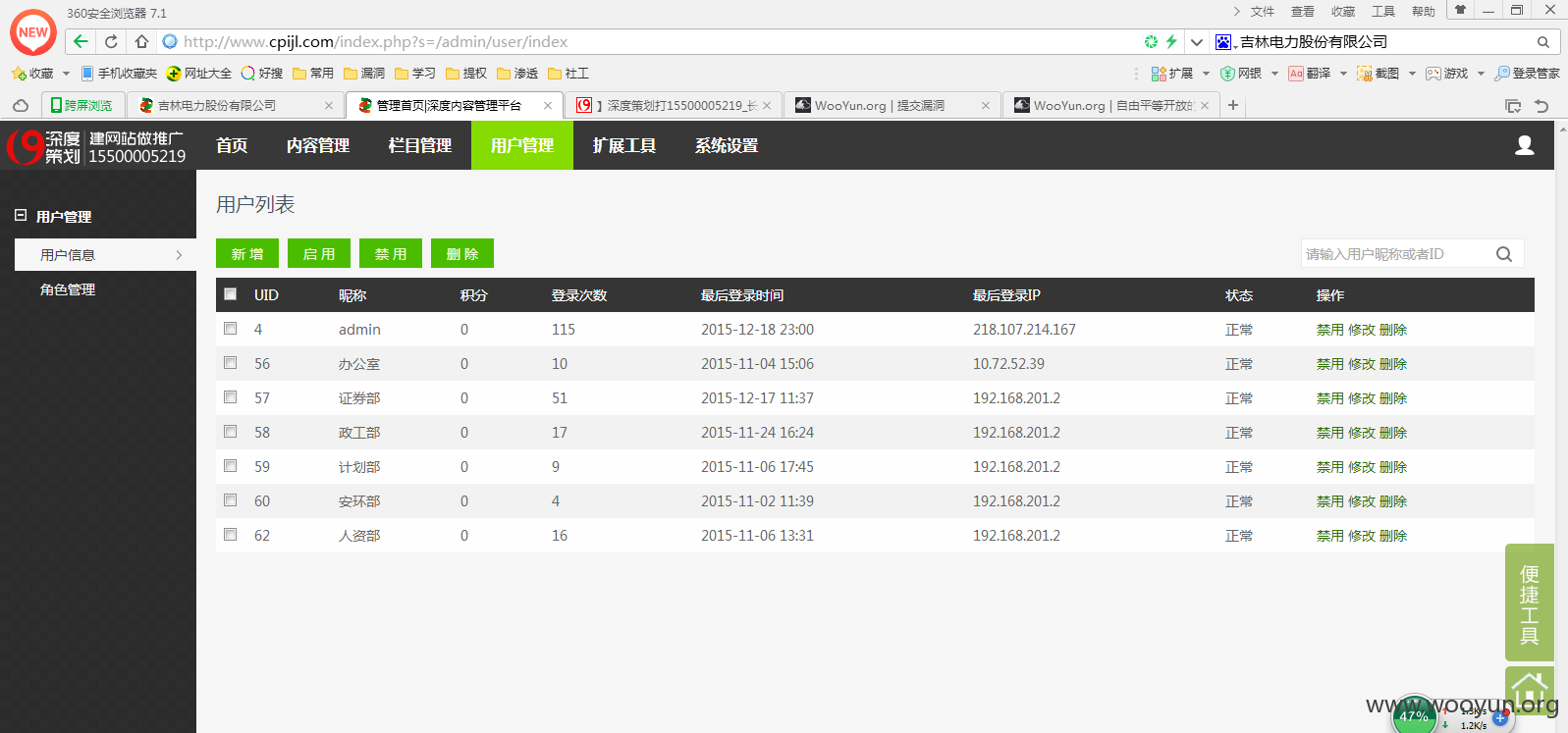Click the browser URL address field

648,42
